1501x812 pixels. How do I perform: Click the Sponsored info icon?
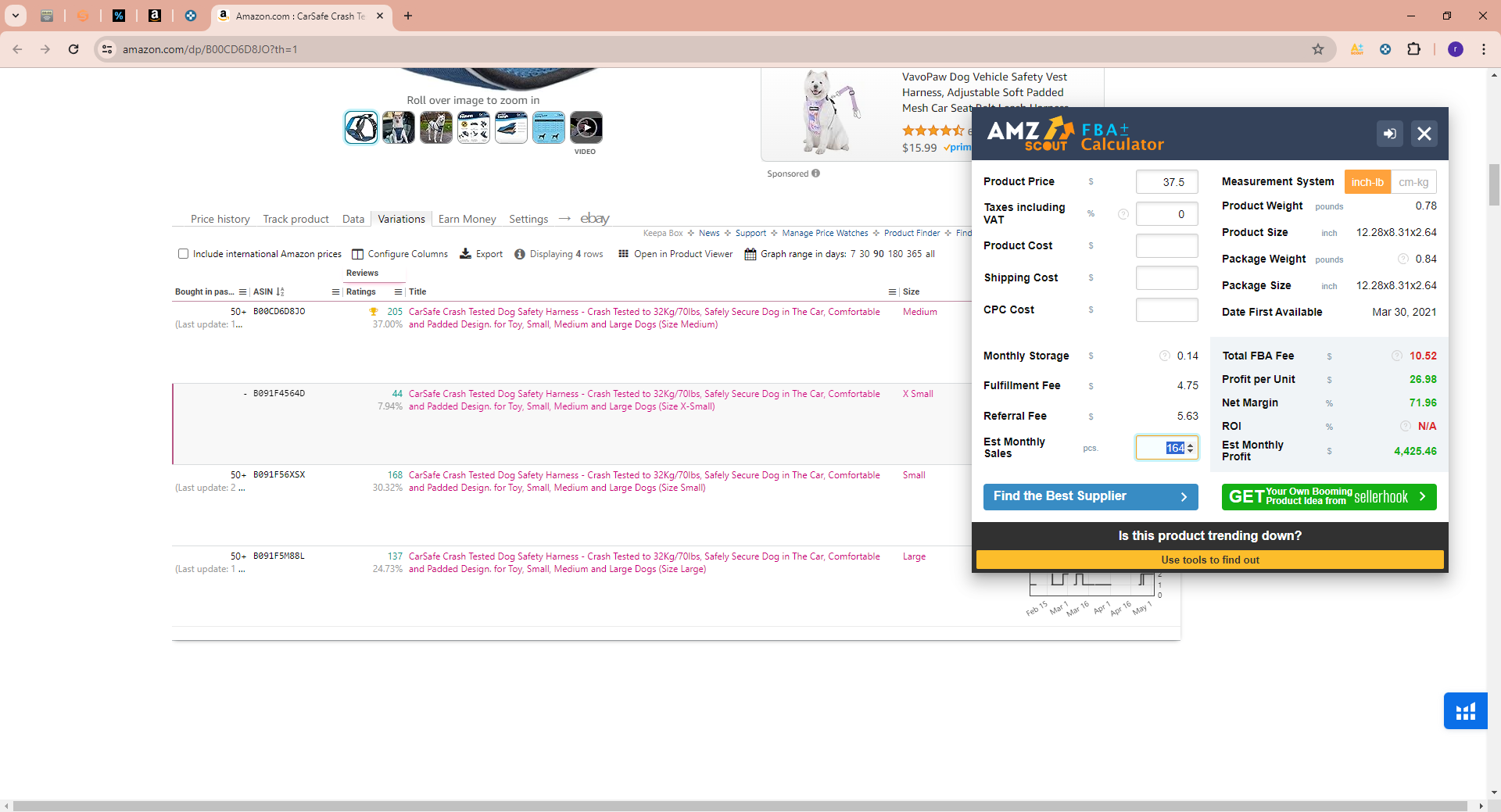tap(816, 173)
